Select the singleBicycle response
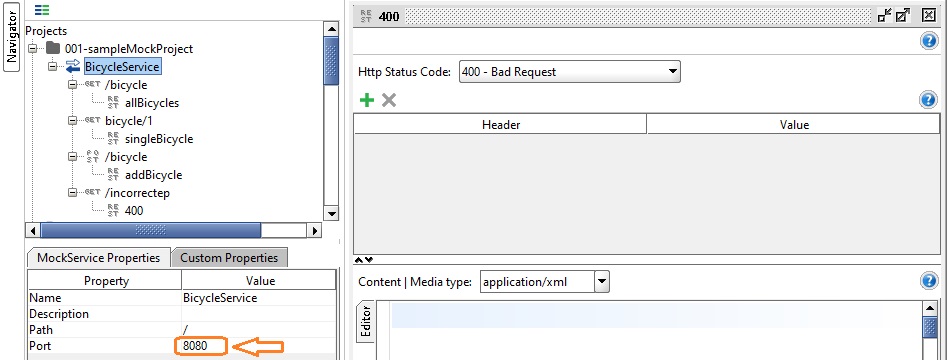 point(159,139)
